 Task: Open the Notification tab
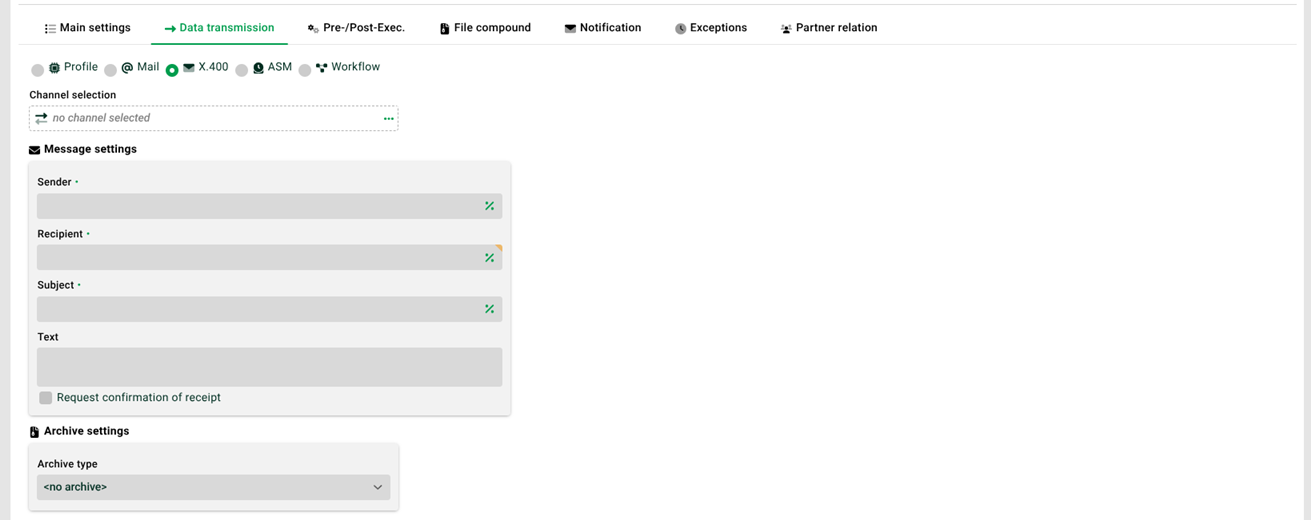[x=602, y=28]
